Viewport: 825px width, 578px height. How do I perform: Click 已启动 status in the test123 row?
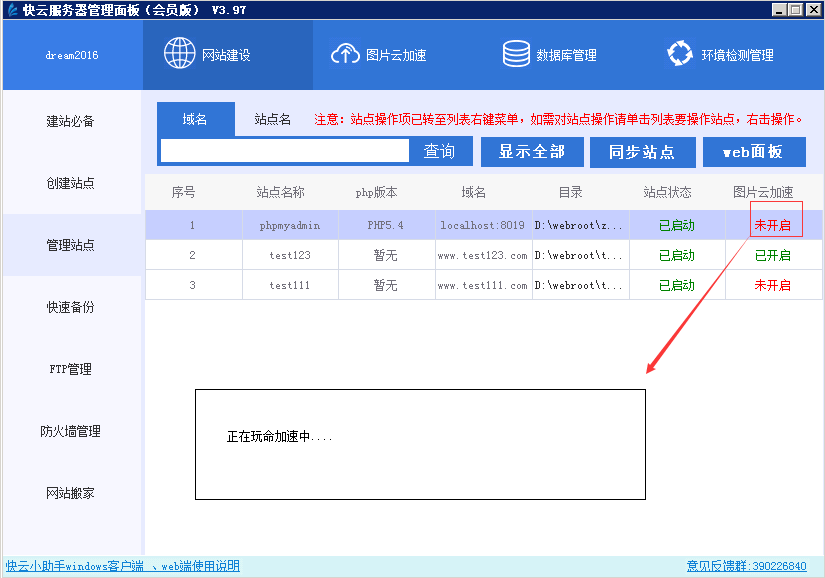click(x=677, y=256)
